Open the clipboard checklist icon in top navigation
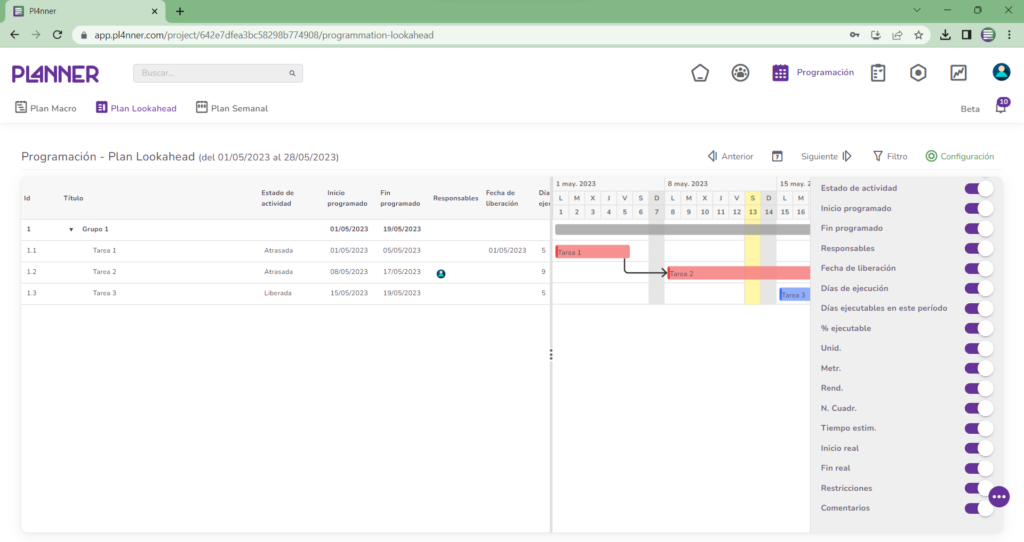The width and height of the screenshot is (1024, 542). point(878,72)
